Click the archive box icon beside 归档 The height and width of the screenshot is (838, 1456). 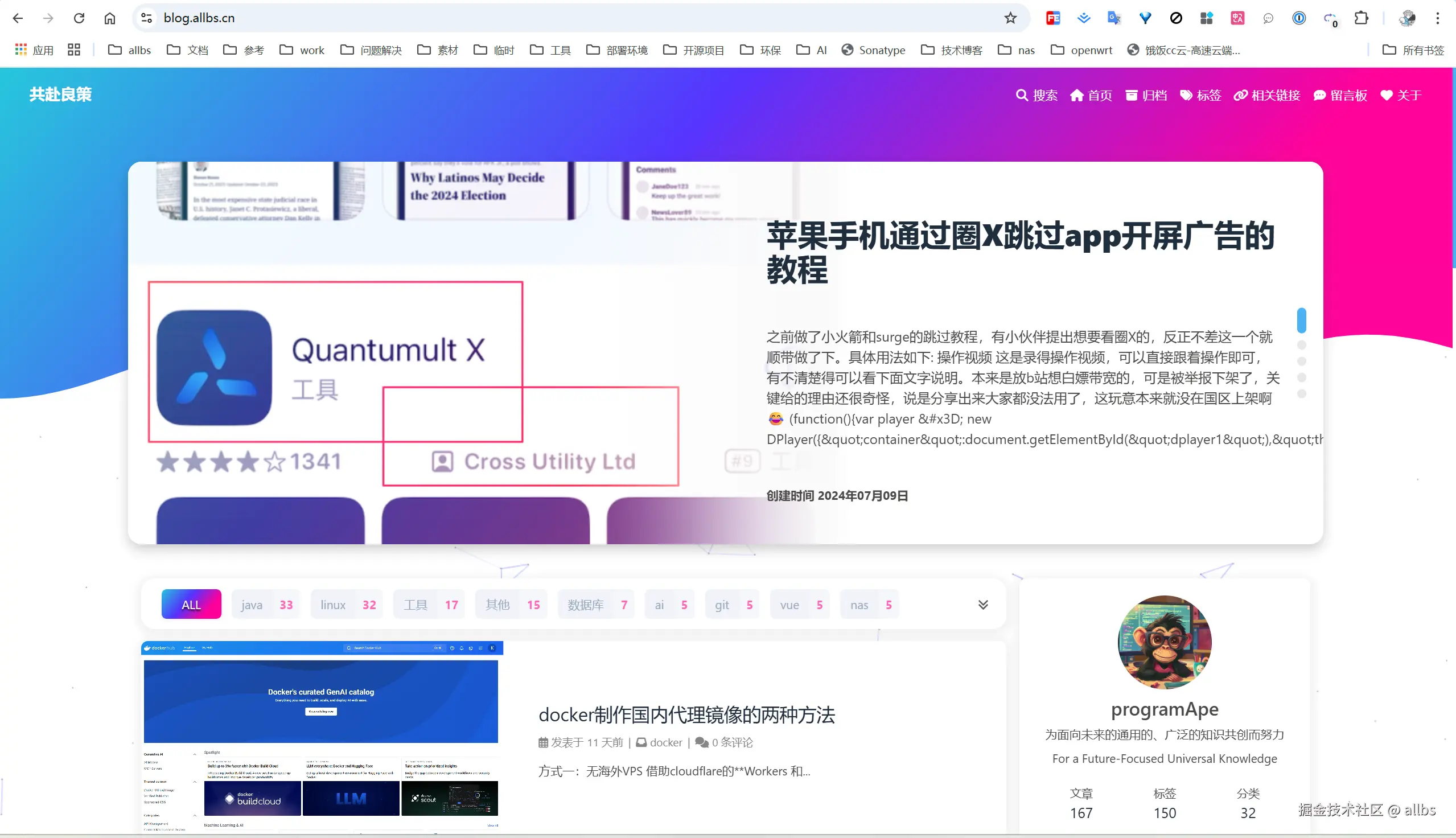click(x=1131, y=95)
